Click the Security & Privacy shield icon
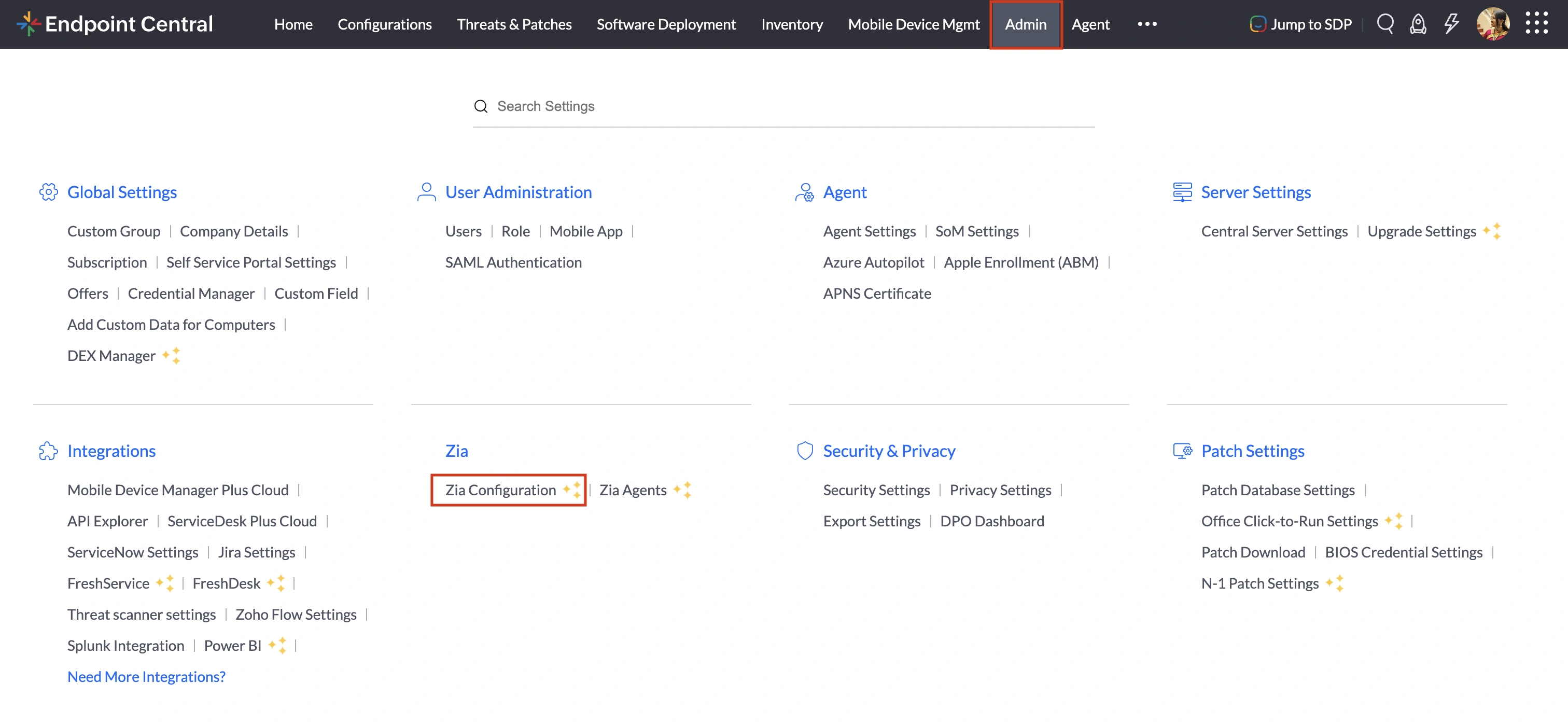This screenshot has width=1568, height=725. click(805, 451)
